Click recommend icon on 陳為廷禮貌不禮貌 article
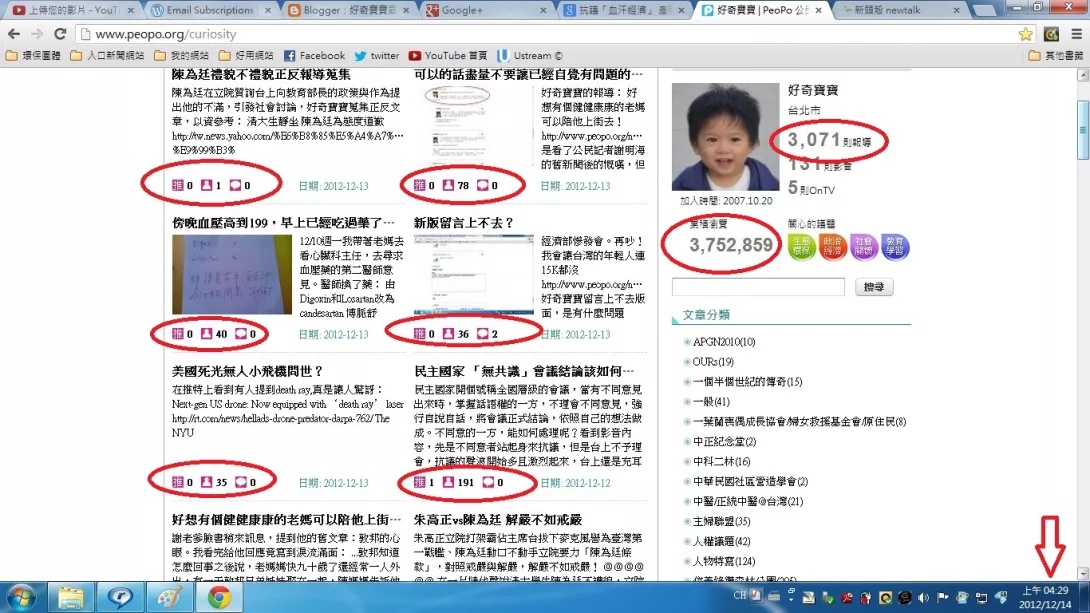This screenshot has width=1090, height=613. (x=178, y=185)
